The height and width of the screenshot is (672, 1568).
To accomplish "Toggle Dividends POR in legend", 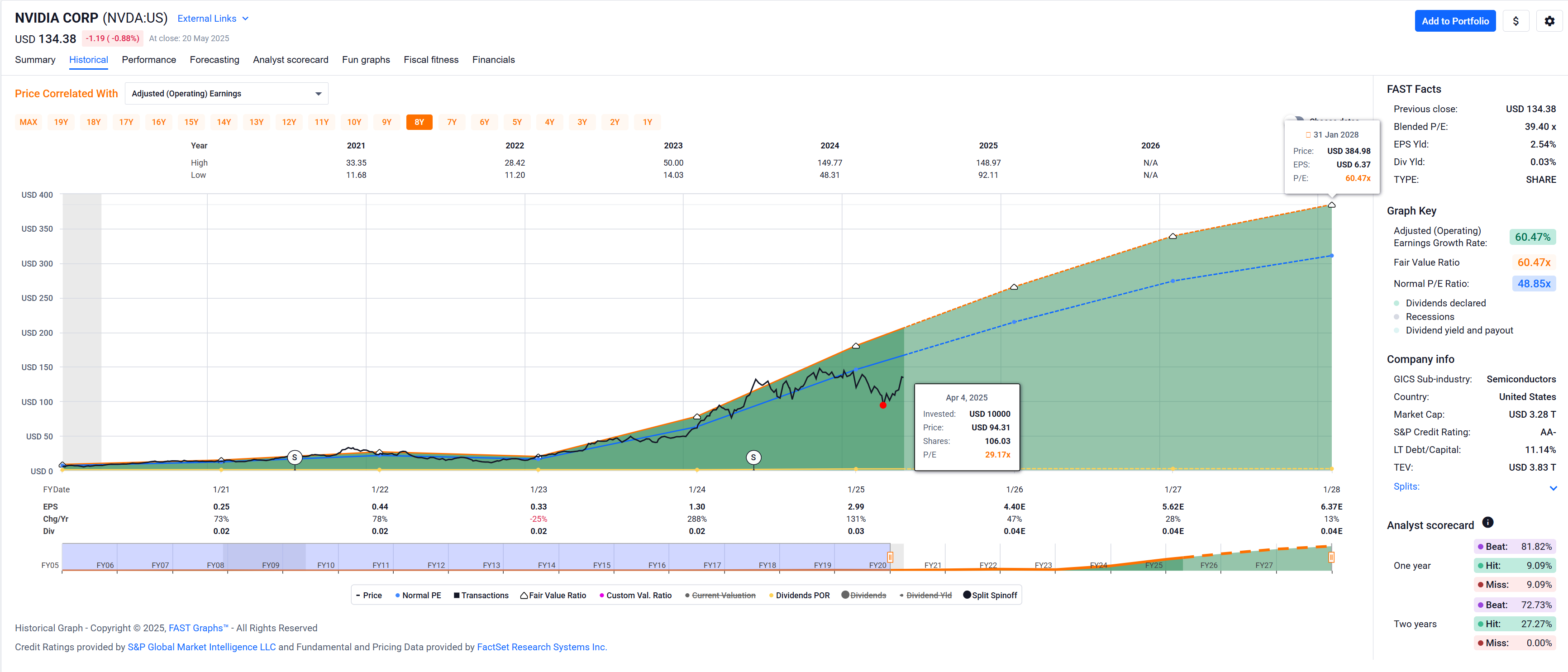I will [x=799, y=596].
